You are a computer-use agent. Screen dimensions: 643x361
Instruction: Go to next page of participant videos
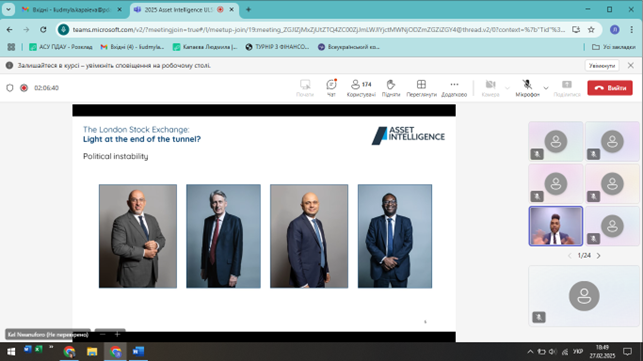pyautogui.click(x=599, y=256)
